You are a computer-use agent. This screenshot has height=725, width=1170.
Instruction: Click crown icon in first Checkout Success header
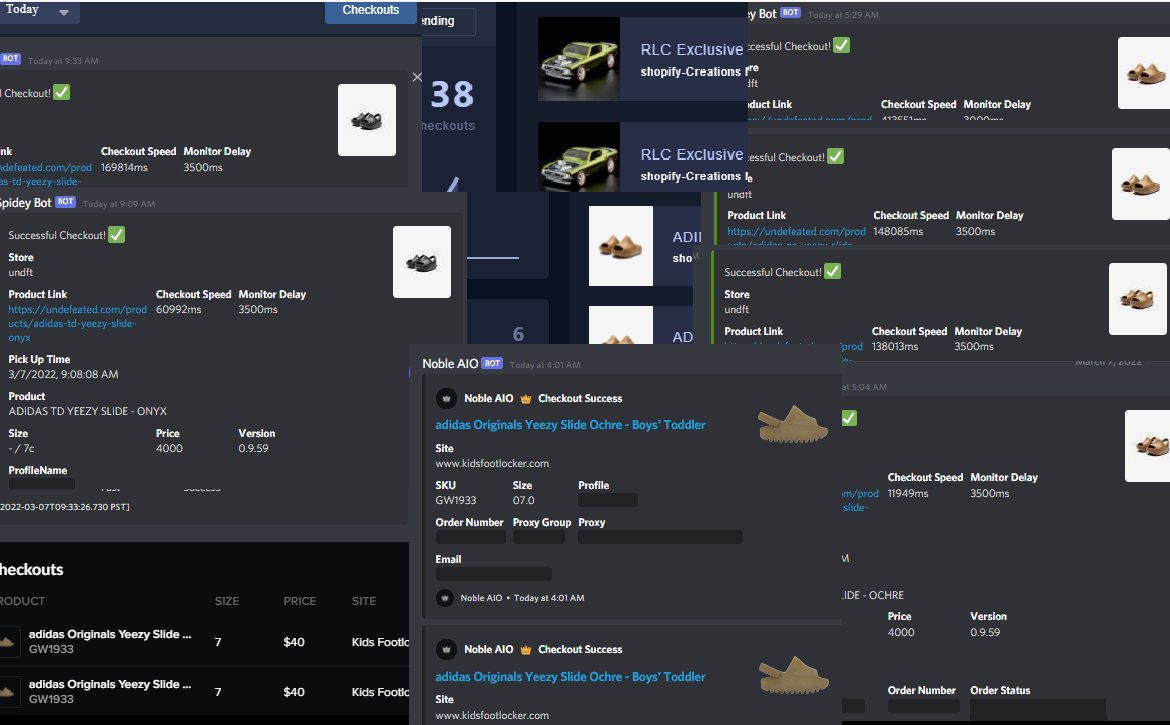[525, 399]
